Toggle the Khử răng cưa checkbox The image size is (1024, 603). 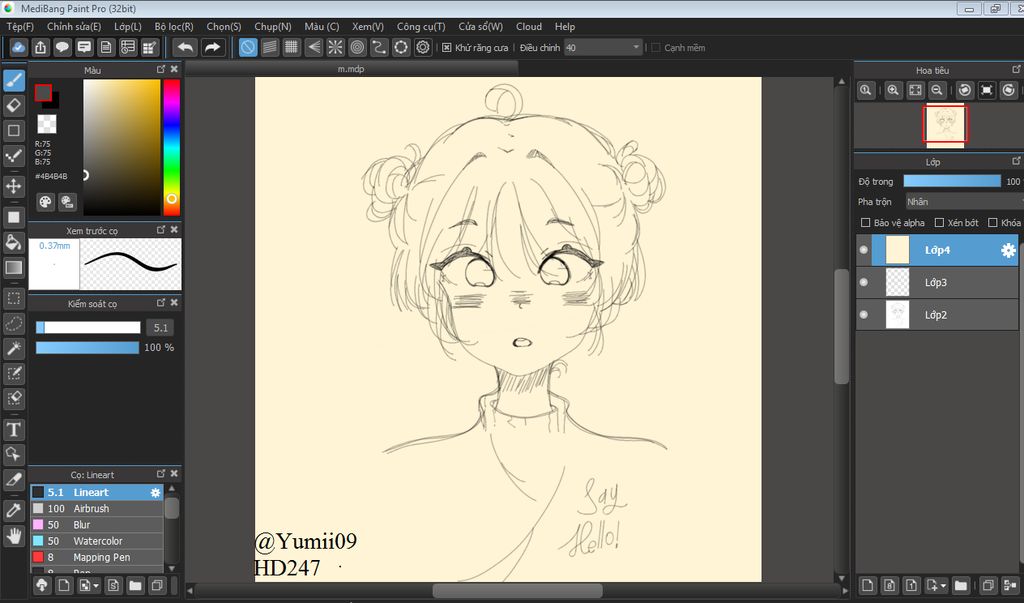pos(447,48)
